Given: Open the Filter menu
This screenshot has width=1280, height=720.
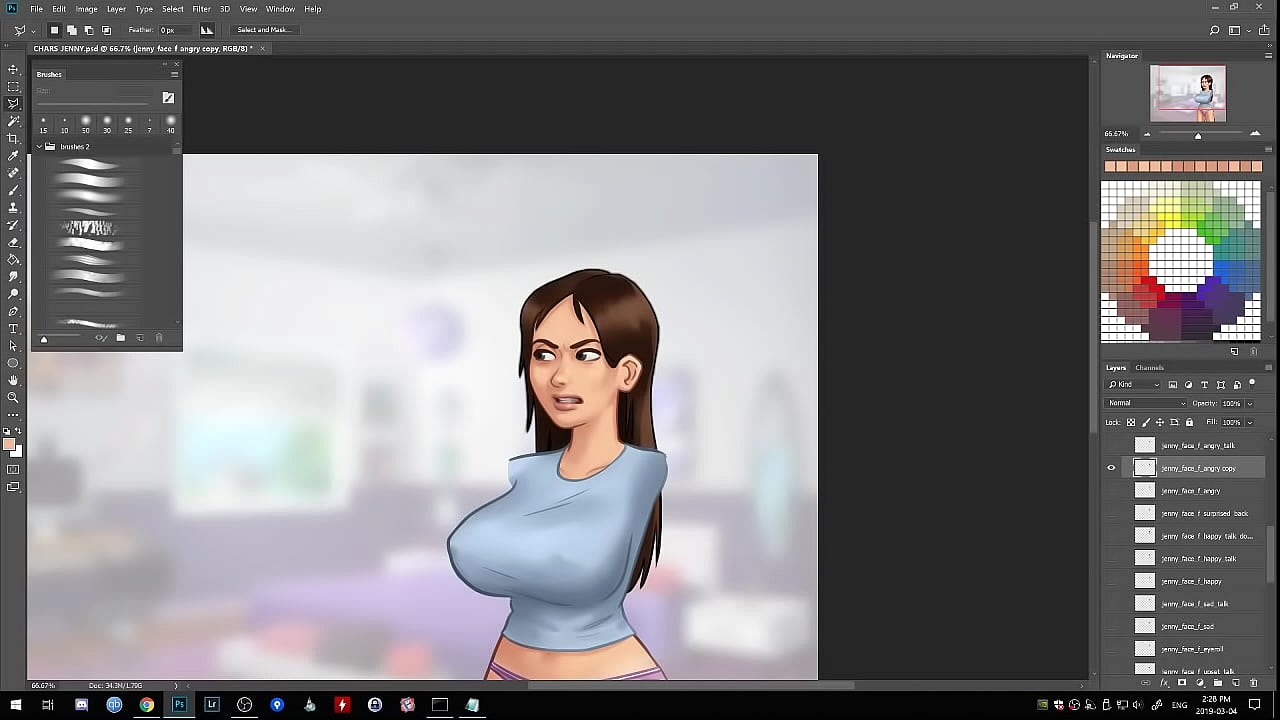Looking at the screenshot, I should click(x=201, y=9).
